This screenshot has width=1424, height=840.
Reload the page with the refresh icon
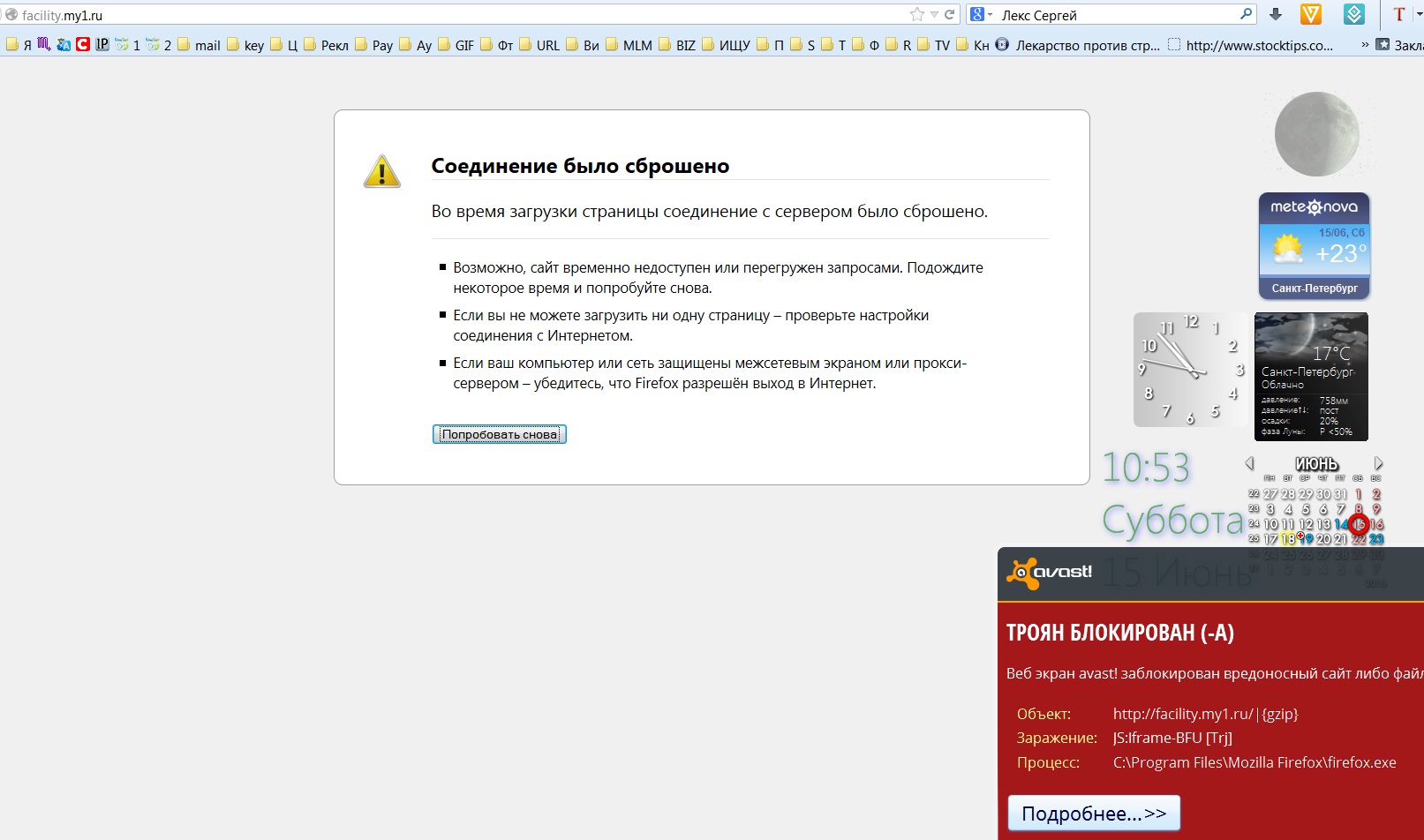(950, 14)
